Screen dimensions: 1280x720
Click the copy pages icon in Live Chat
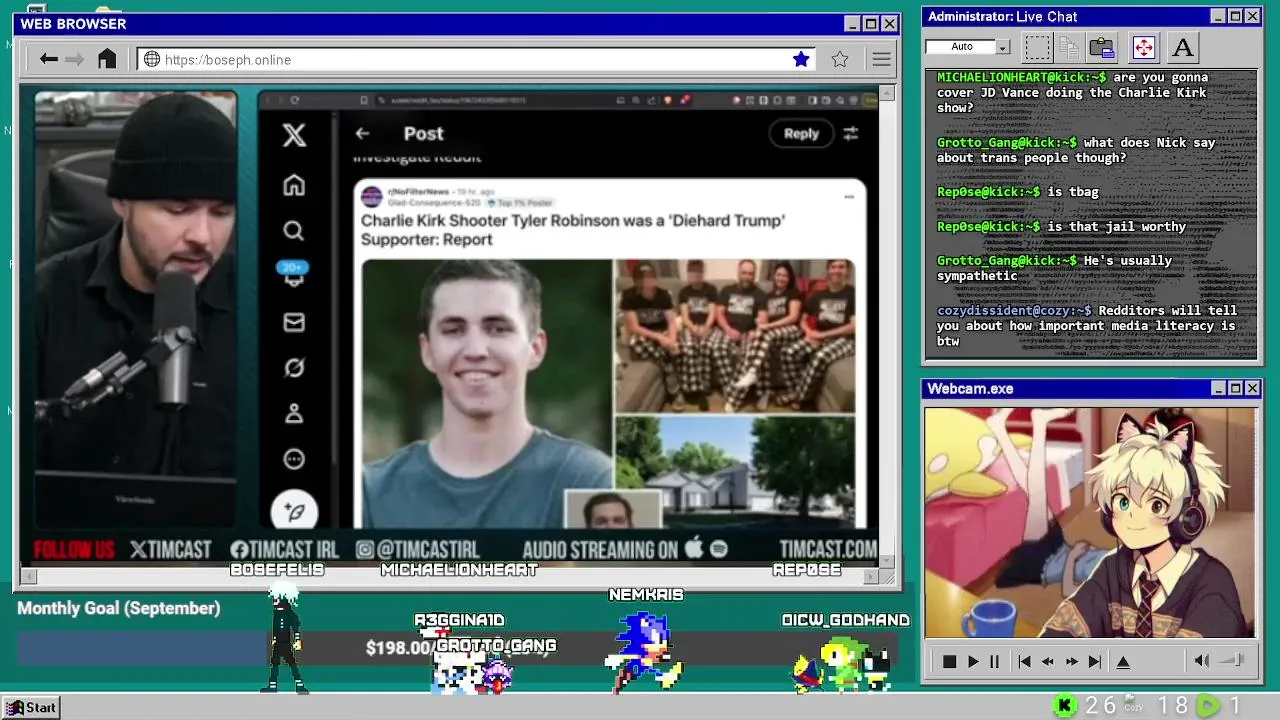click(x=1069, y=47)
